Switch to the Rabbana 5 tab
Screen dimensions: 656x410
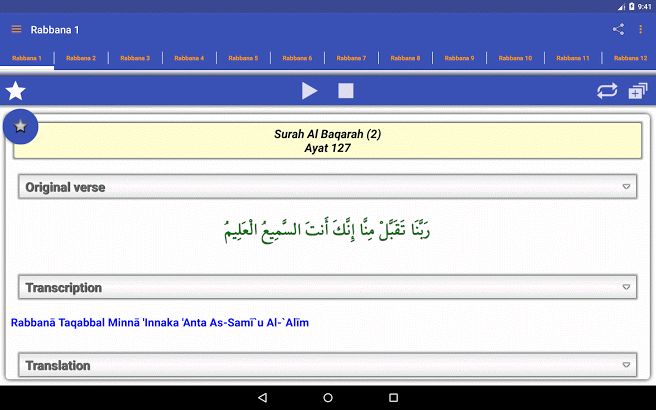click(243, 58)
